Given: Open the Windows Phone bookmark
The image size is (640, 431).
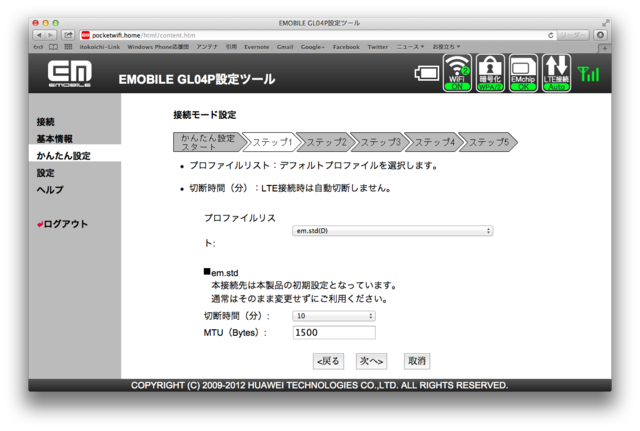Looking at the screenshot, I should (x=158, y=47).
